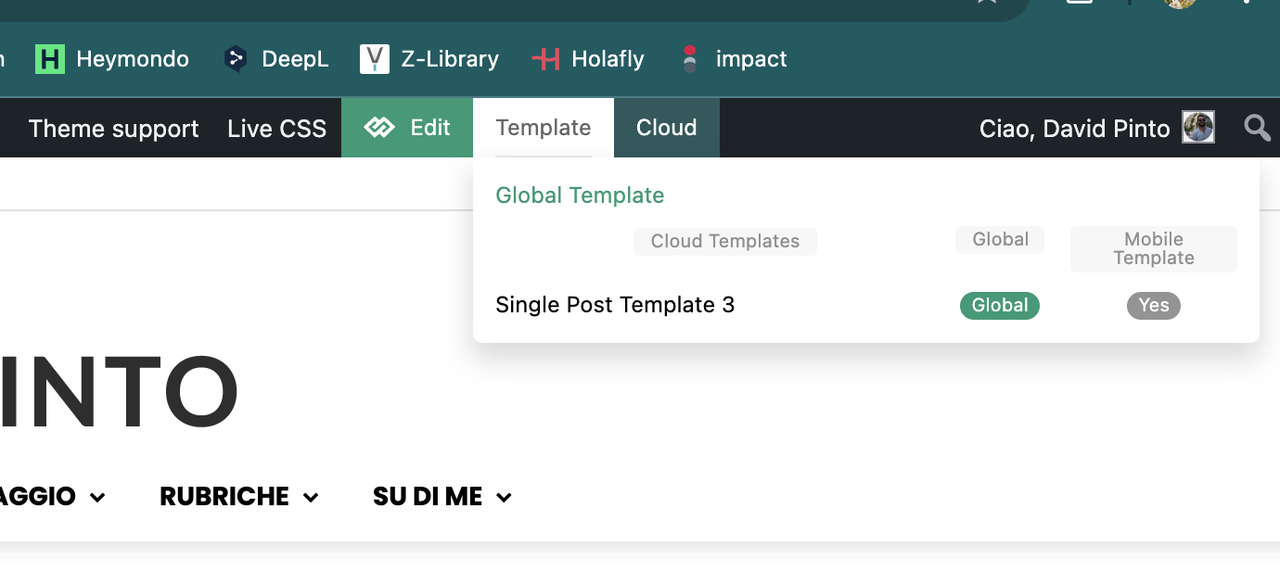This screenshot has width=1280, height=582.
Task: Toggle the green Global badge
Action: (x=1000, y=306)
